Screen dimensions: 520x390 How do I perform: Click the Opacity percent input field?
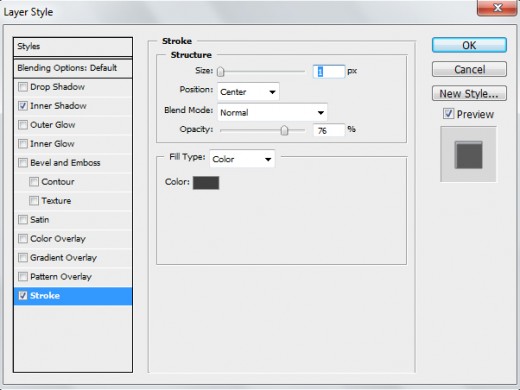click(x=329, y=130)
